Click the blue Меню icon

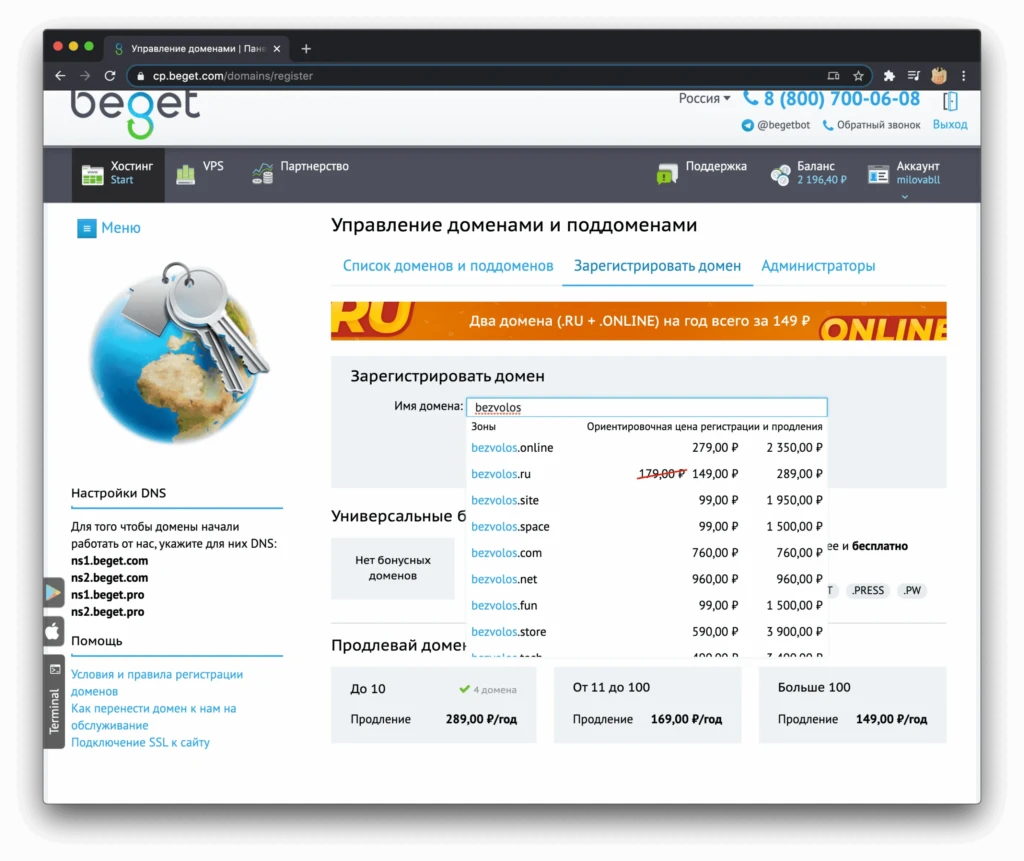[86, 228]
